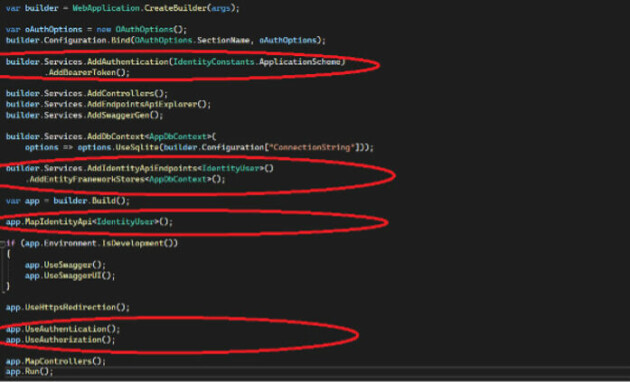Click the '.AddEntityFrameworkStores<AppDbContext>();' line
Image resolution: width=630 pixels, height=382 pixels.
[x=125, y=179]
